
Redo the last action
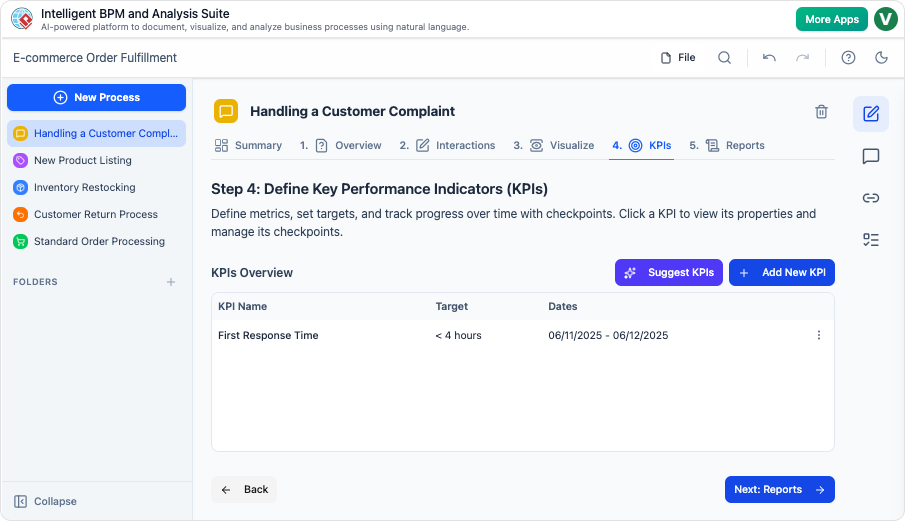click(x=803, y=58)
